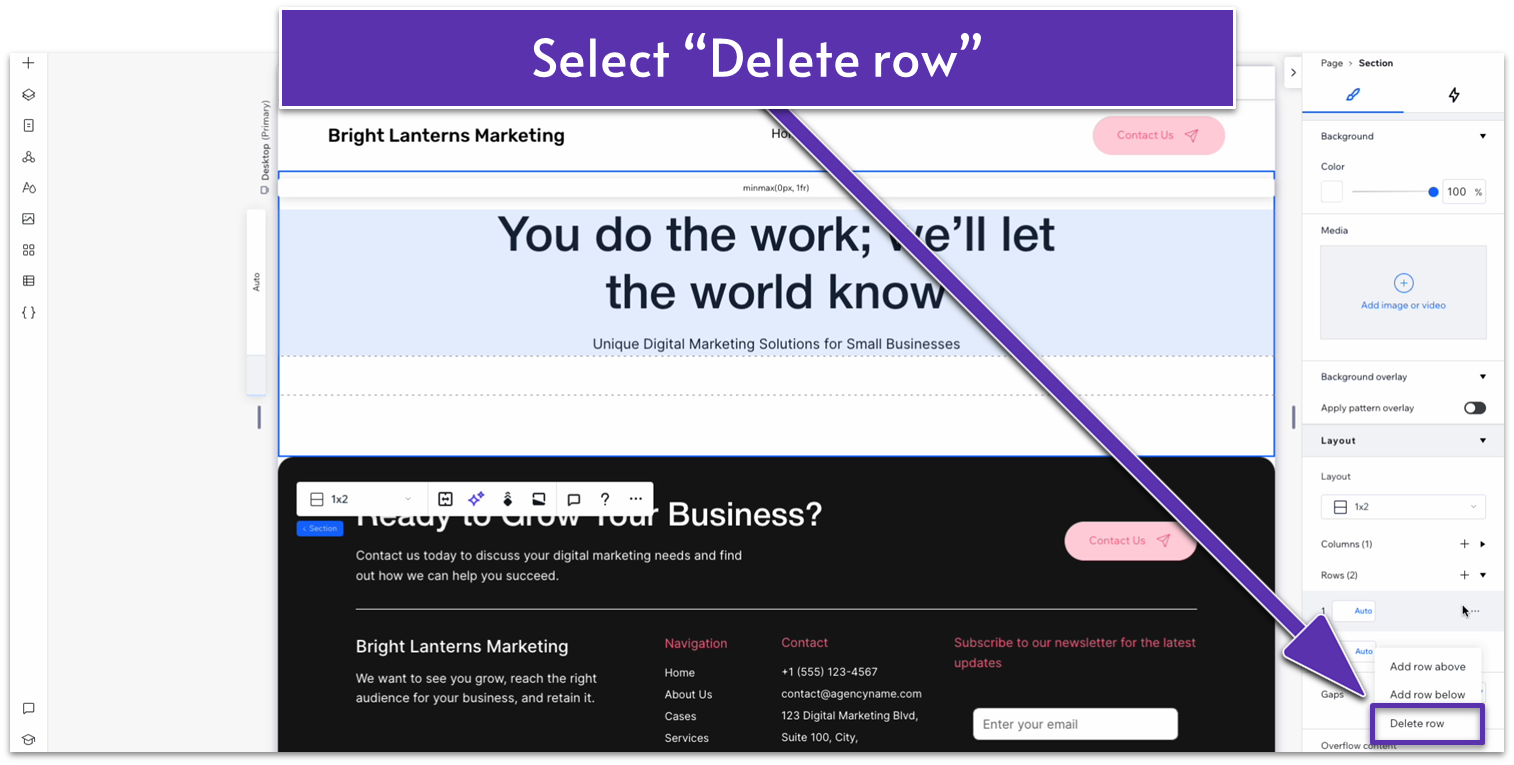
Task: Switch to the Design brush tab
Action: (1353, 95)
